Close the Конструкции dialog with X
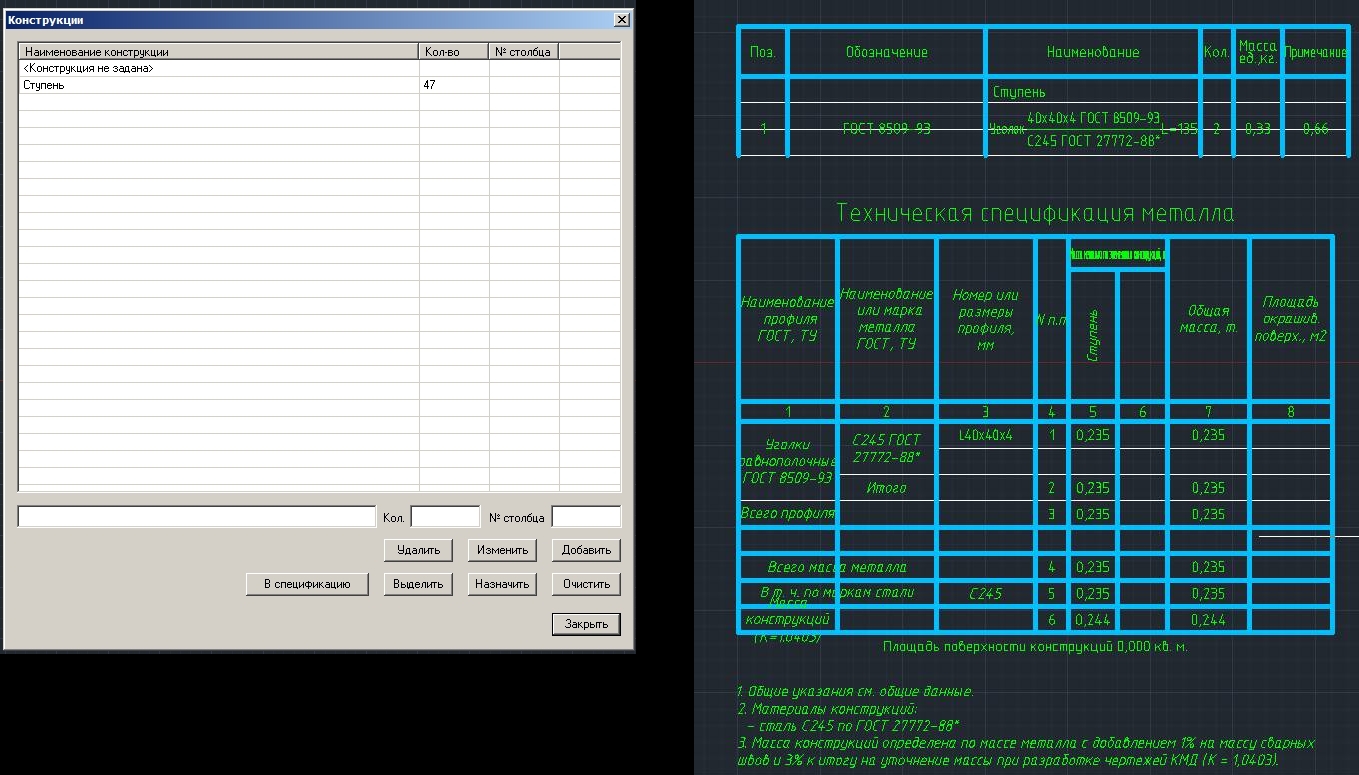Screen dimensions: 1359x775 coord(621,20)
